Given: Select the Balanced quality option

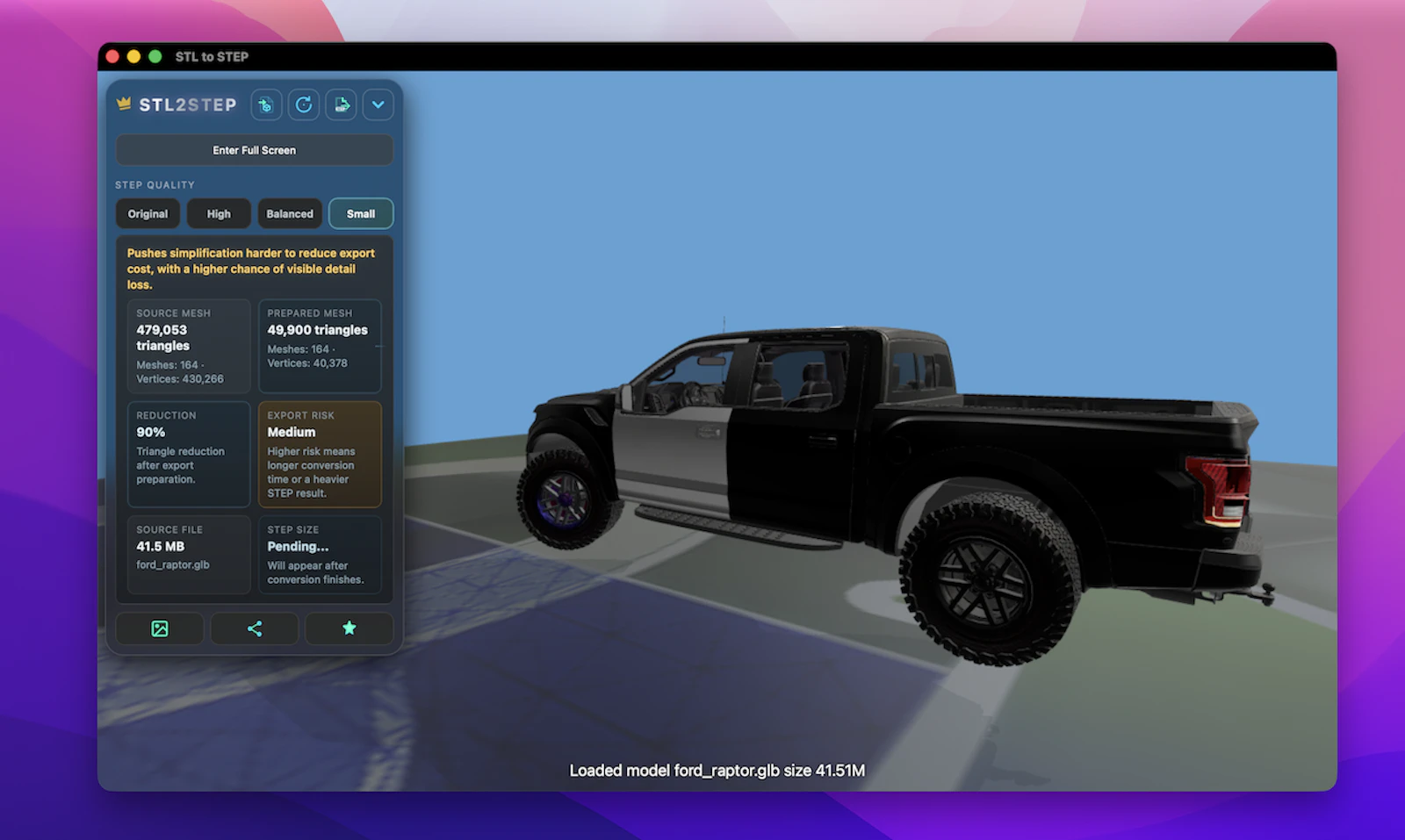Looking at the screenshot, I should tap(290, 213).
